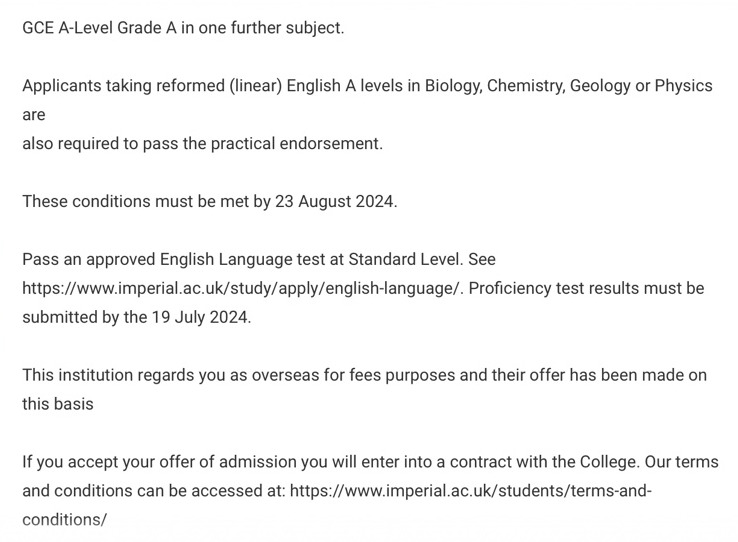Click 'Proficiency test results must be' text
This screenshot has width=738, height=542.
[586, 288]
